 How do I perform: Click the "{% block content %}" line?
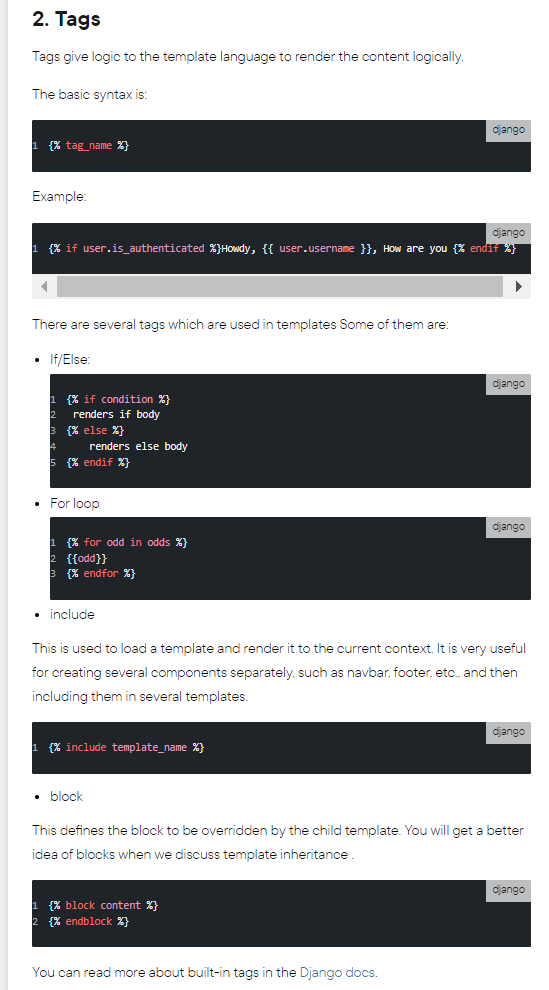103,905
